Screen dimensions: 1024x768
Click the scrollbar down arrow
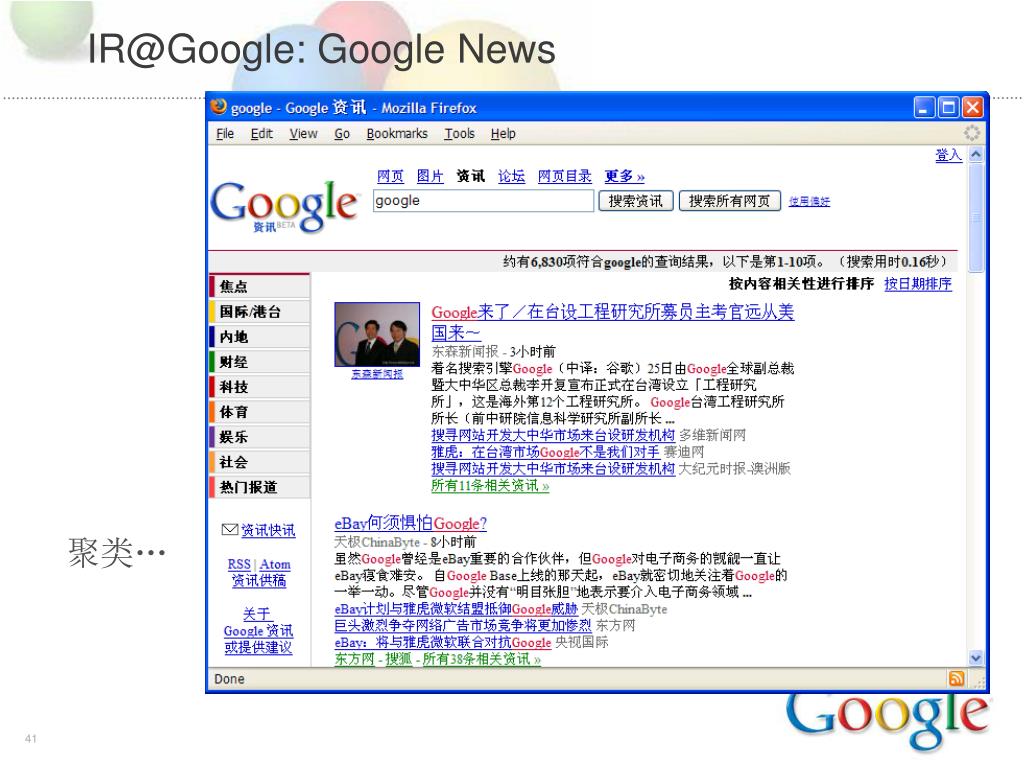976,658
